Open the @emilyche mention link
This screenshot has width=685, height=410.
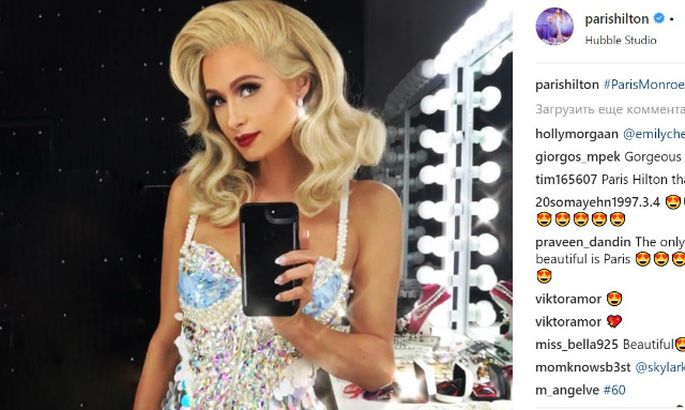pyautogui.click(x=654, y=134)
